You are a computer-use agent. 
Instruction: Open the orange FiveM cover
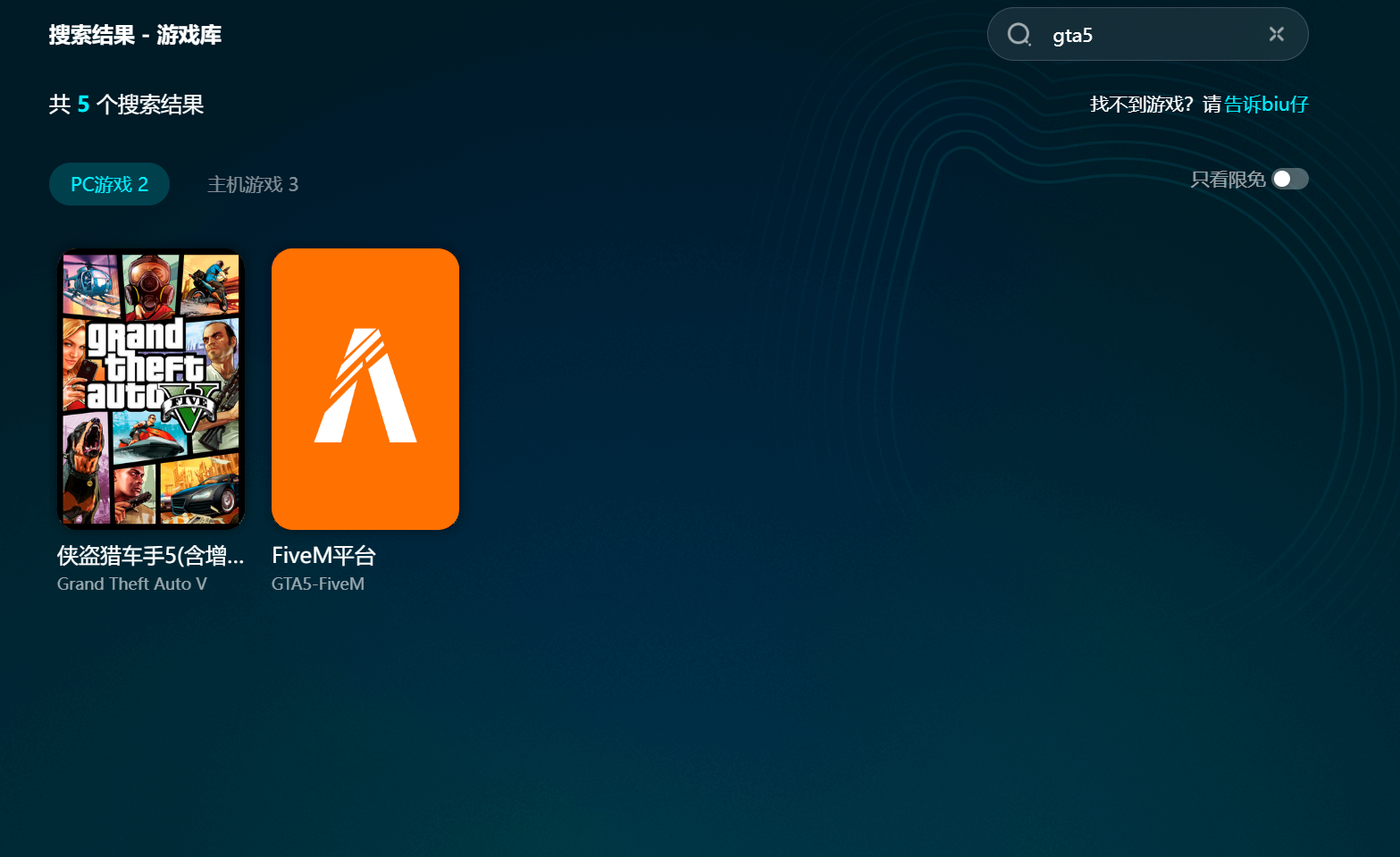365,389
